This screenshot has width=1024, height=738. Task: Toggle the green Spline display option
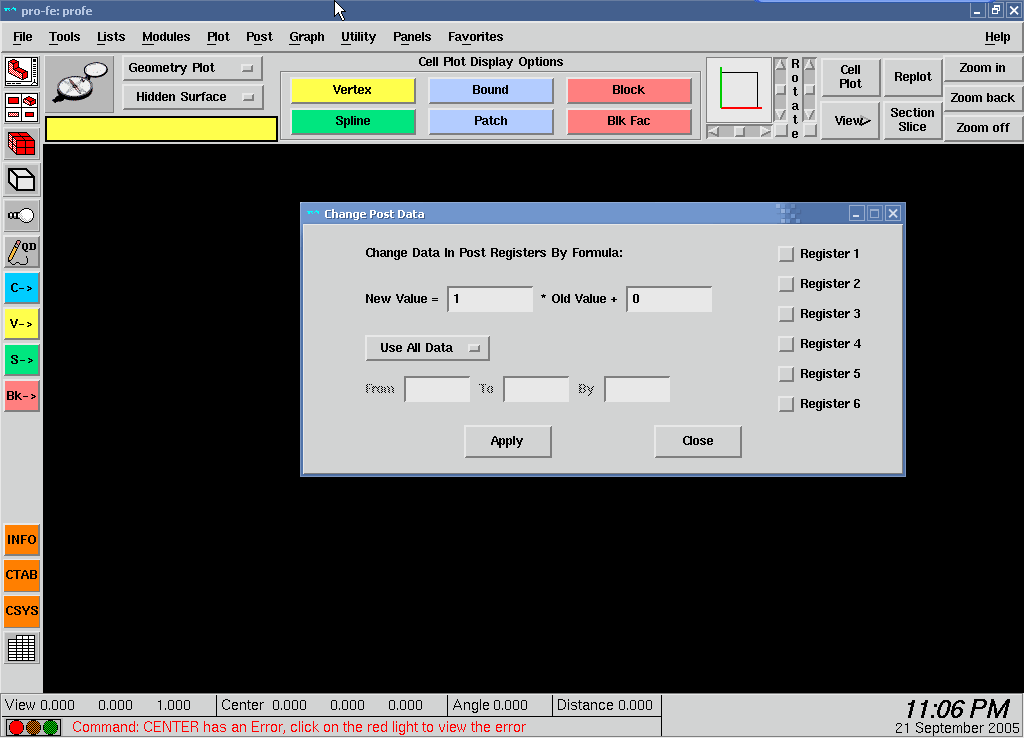353,121
